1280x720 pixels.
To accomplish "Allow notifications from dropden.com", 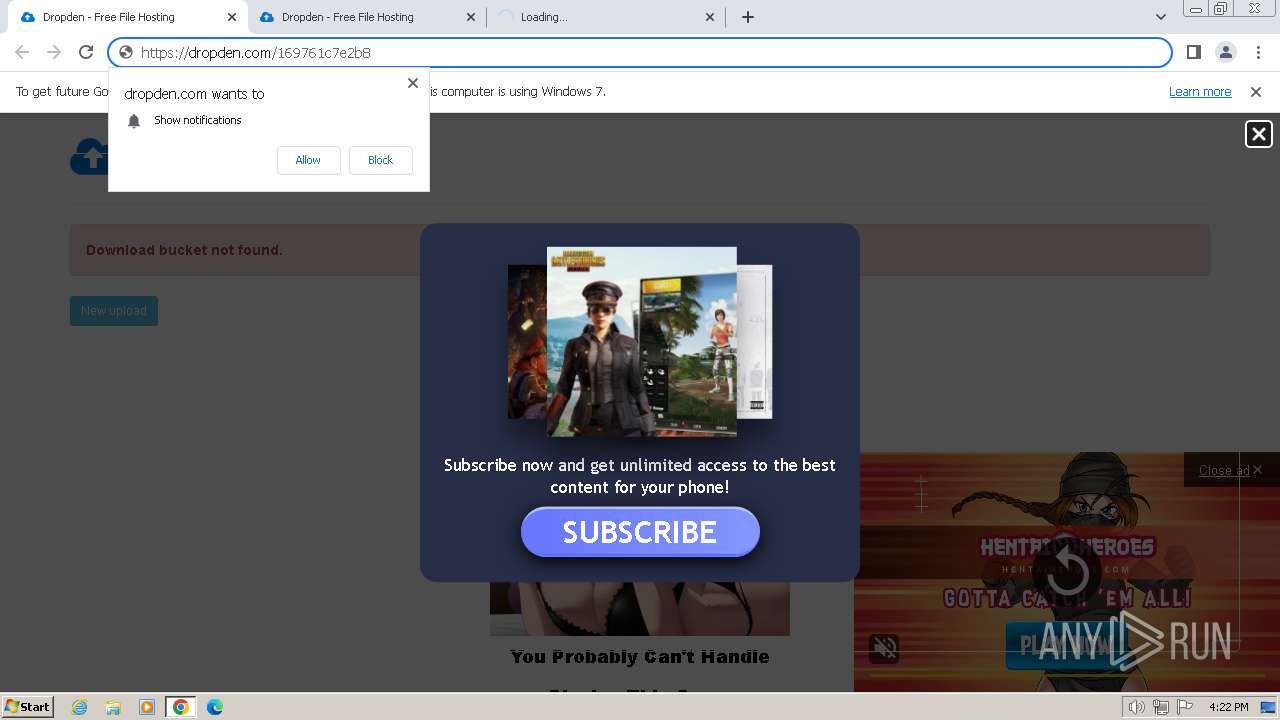I will (308, 160).
